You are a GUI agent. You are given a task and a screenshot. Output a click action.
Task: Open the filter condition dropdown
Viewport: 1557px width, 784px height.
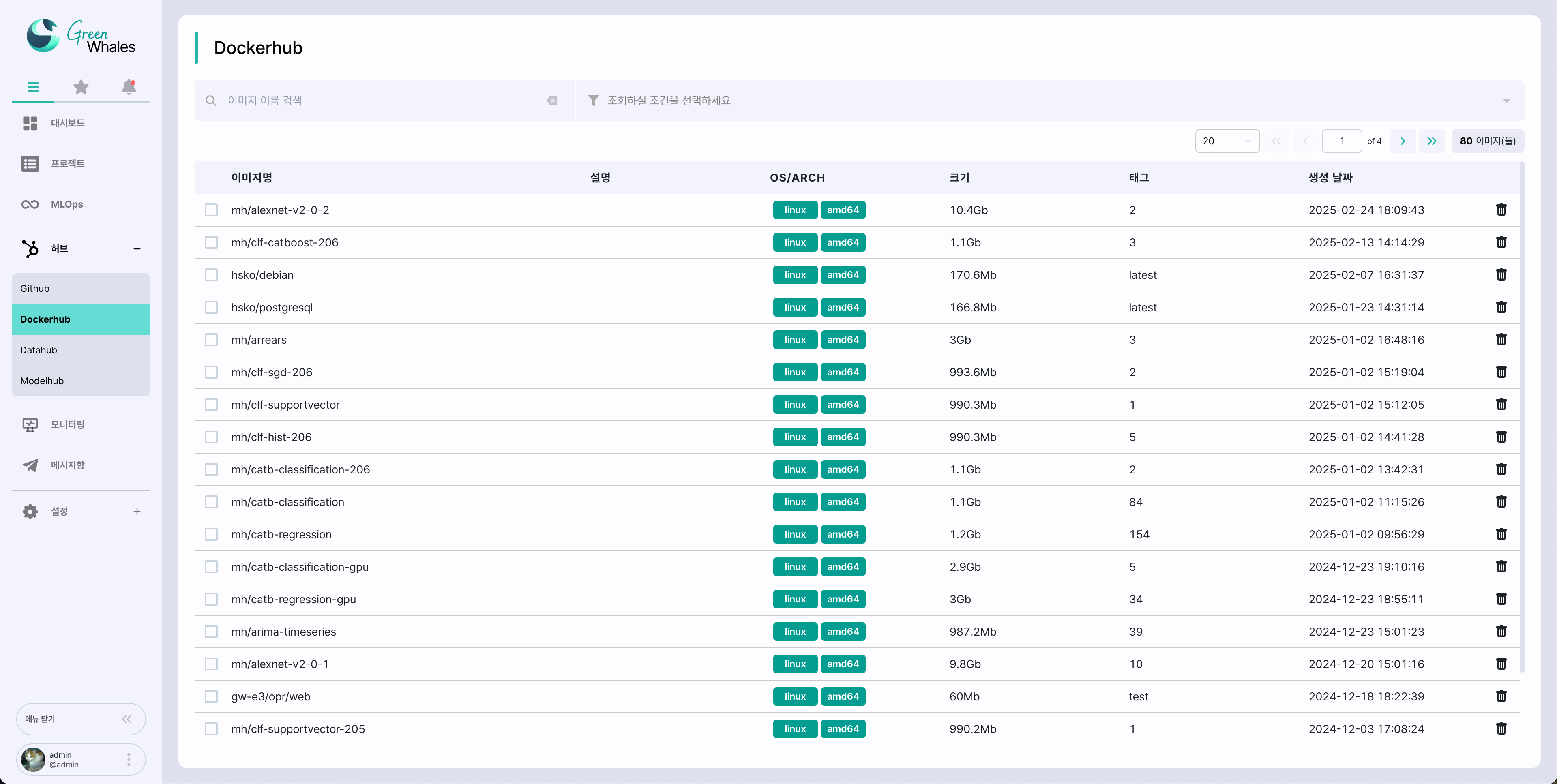[x=1050, y=101]
